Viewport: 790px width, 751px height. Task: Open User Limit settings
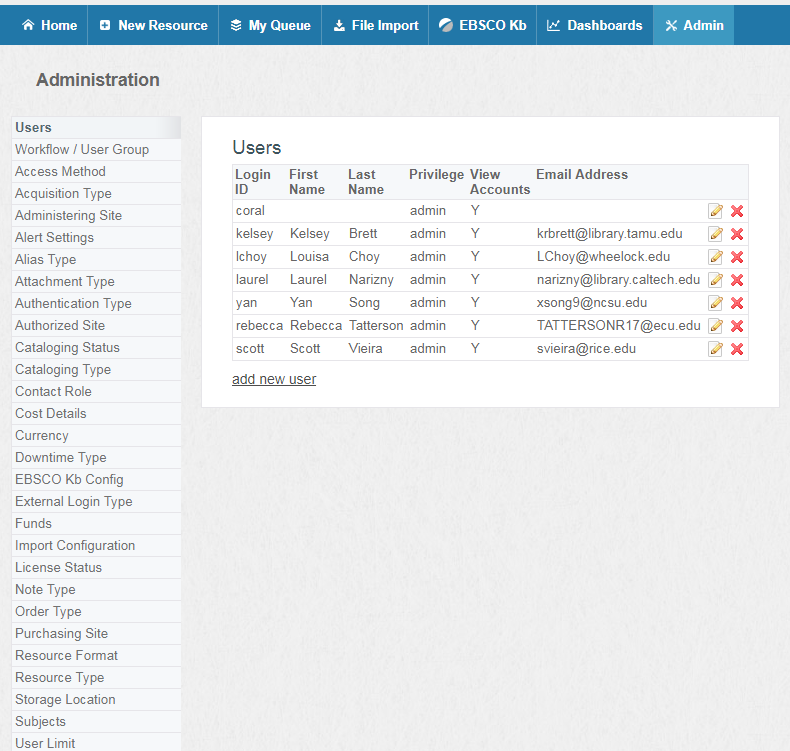[96, 742]
